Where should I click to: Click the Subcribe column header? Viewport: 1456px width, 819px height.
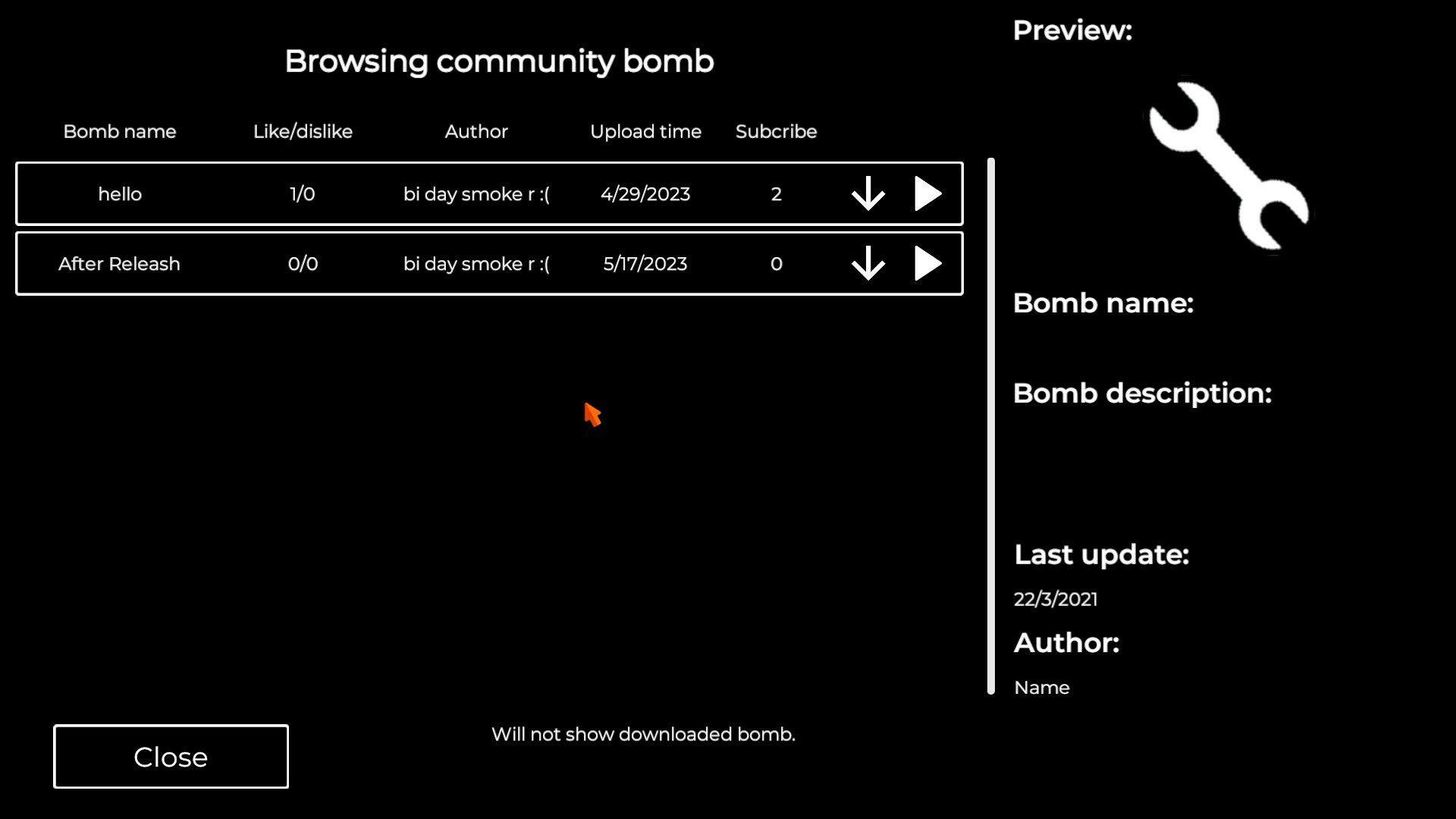[776, 131]
